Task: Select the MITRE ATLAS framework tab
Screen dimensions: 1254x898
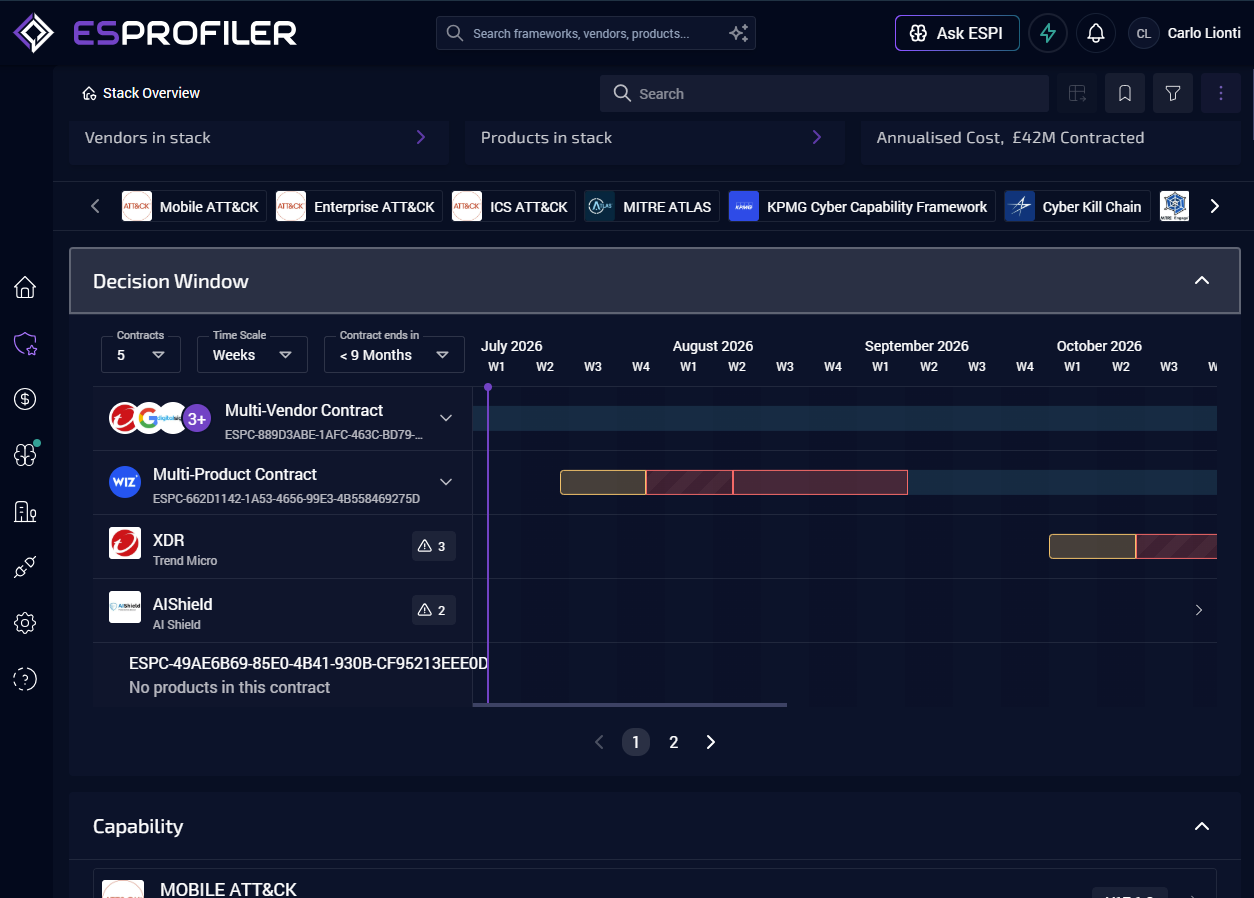Action: coord(652,207)
